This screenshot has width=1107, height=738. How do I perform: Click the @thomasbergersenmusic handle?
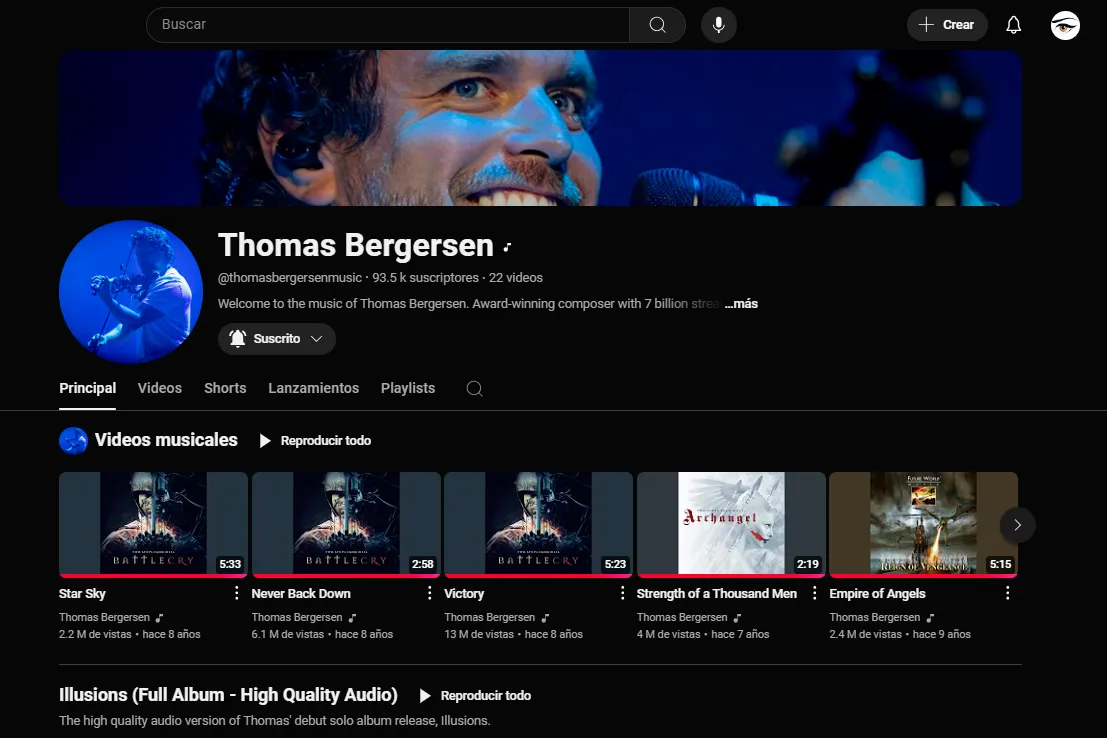289,278
